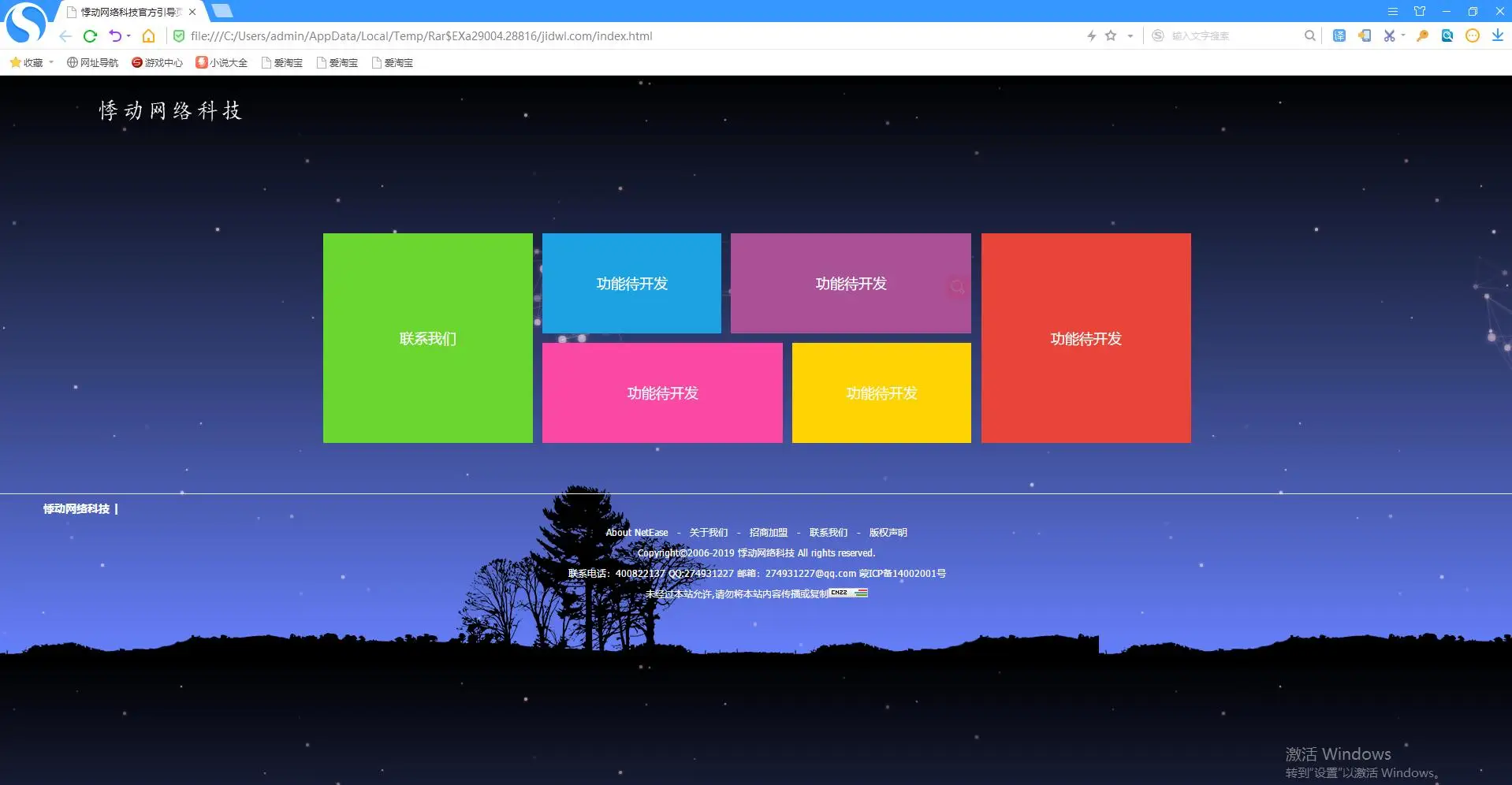Image resolution: width=1512 pixels, height=785 pixels.
Task: Click the yellow 功能待开发 tile
Action: [881, 392]
